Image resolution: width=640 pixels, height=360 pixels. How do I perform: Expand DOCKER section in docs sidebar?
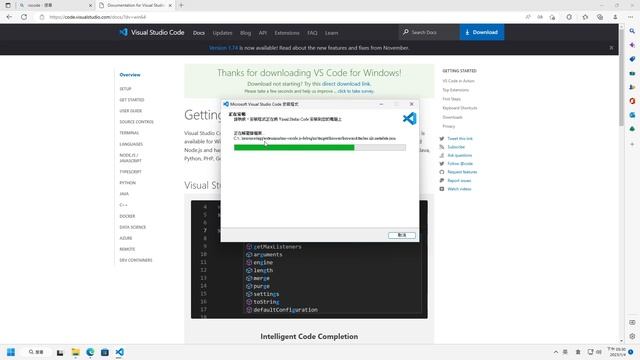[127, 216]
